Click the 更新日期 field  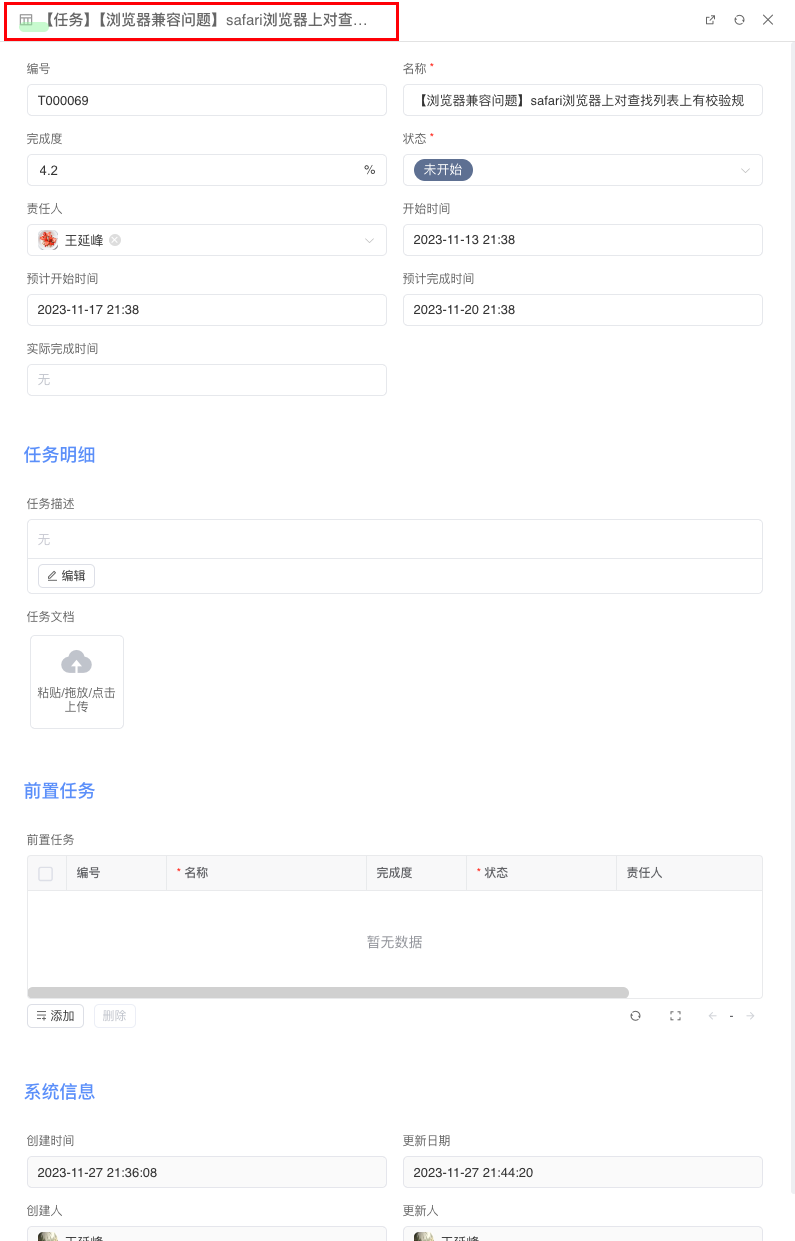(x=583, y=1172)
